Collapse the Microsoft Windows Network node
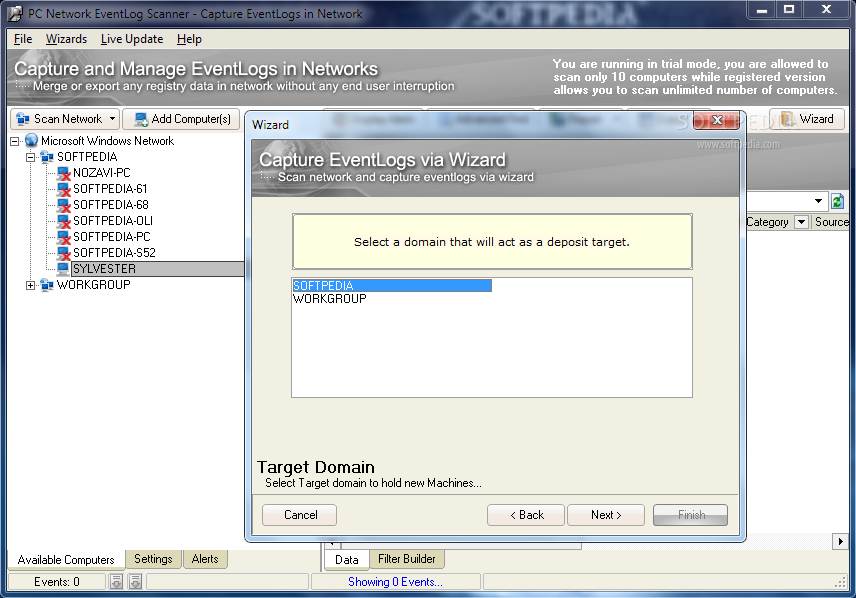The image size is (856, 598). point(15,141)
